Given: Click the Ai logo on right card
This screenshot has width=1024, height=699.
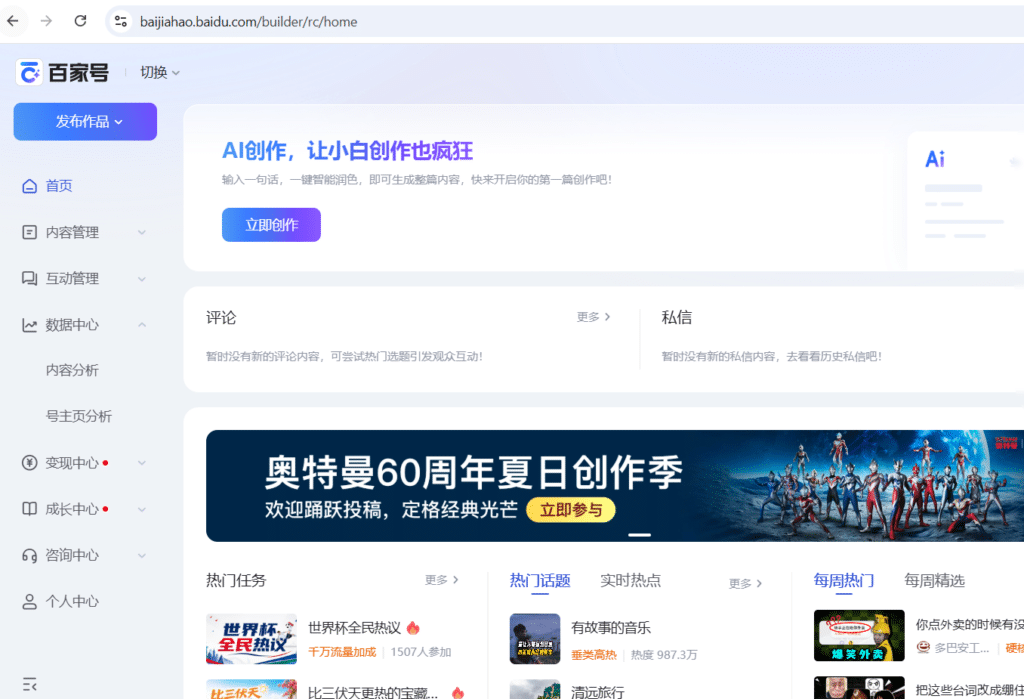Looking at the screenshot, I should coord(935,159).
